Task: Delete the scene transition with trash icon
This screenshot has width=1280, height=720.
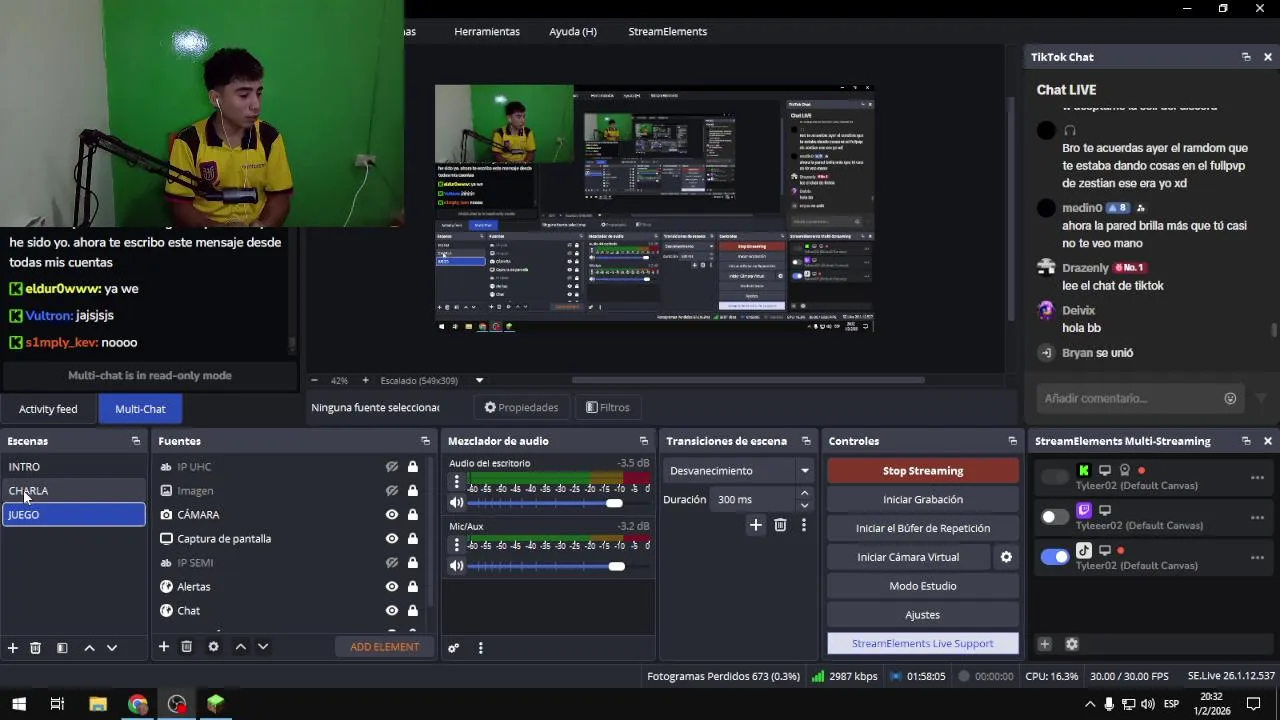Action: (780, 525)
